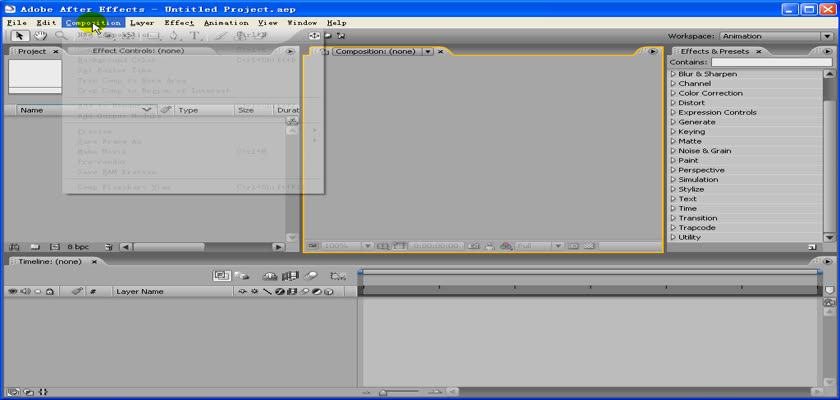This screenshot has width=840, height=400.
Task: Switch to the Project panel tab
Action: pyautogui.click(x=32, y=51)
